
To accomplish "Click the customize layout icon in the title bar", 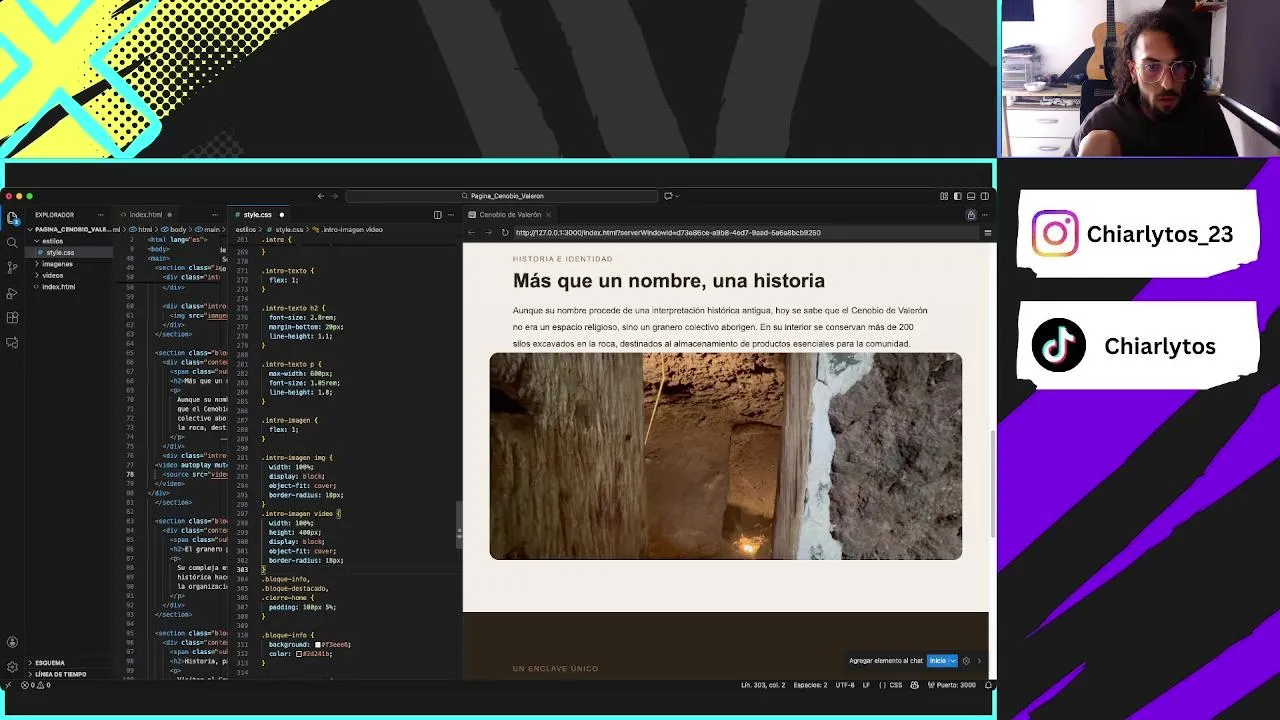I will point(943,196).
